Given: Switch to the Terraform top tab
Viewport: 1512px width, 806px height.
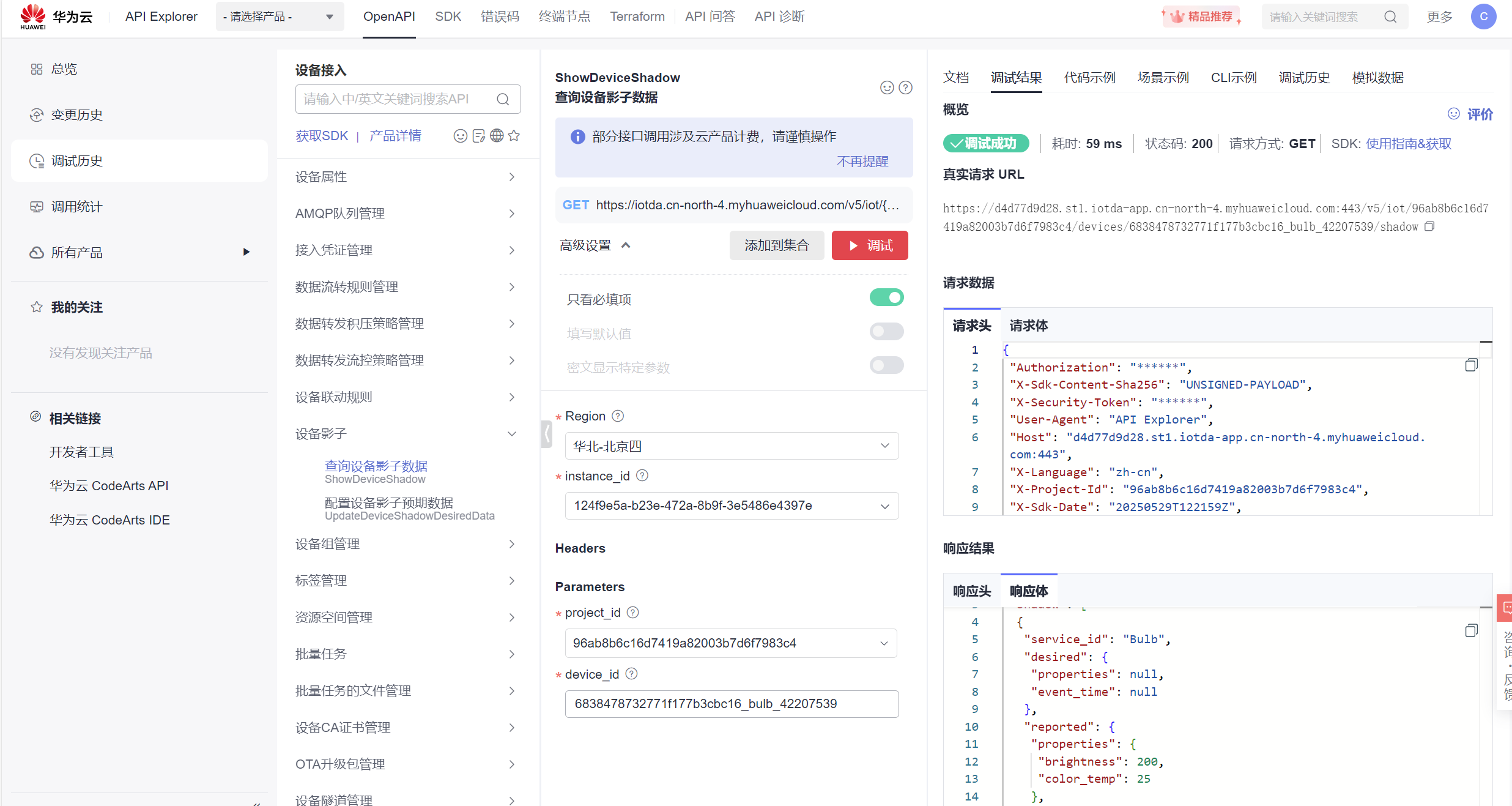Looking at the screenshot, I should pyautogui.click(x=637, y=17).
